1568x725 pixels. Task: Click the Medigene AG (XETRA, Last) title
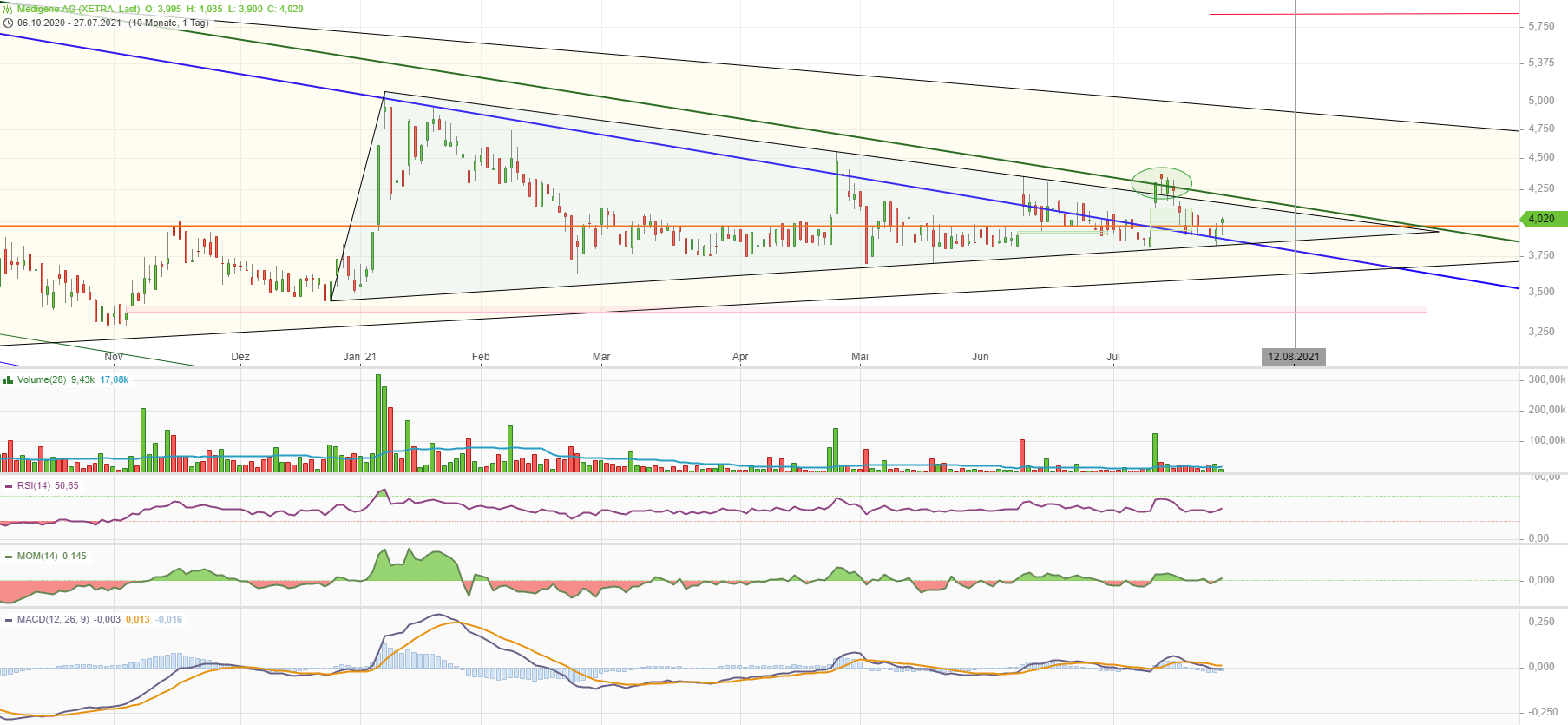79,9
